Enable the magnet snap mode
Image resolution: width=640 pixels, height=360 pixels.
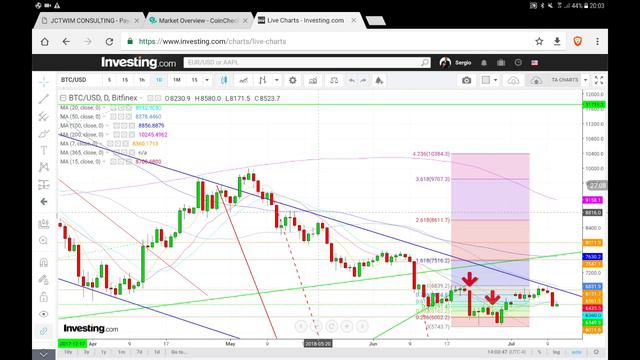[x=44, y=262]
